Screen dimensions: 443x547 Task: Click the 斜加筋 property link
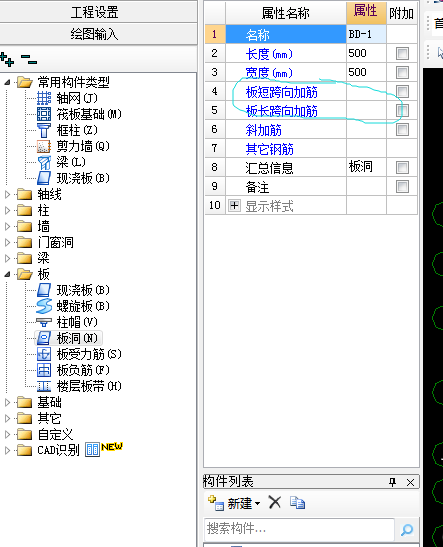pos(263,130)
